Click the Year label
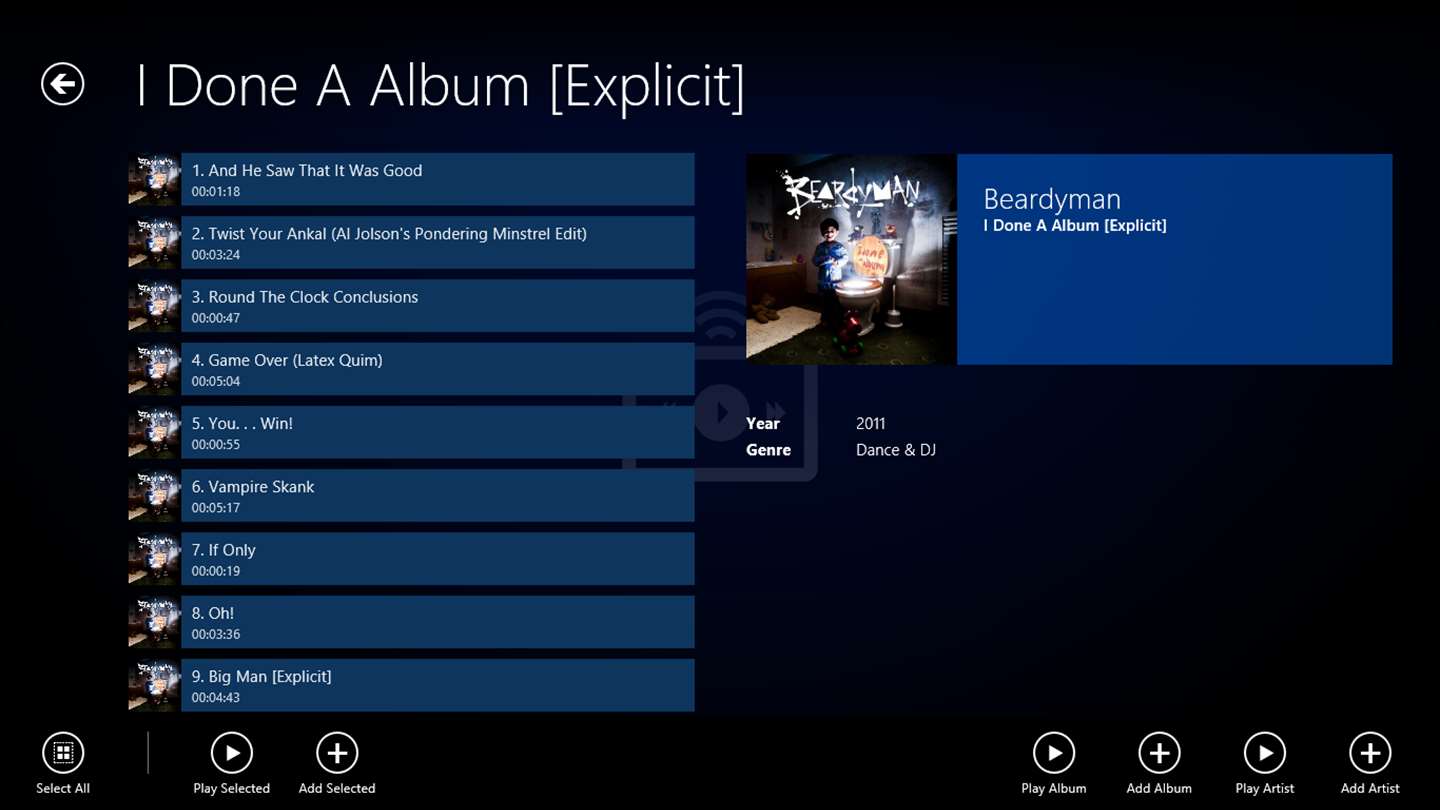The height and width of the screenshot is (810, 1440). pyautogui.click(x=763, y=424)
